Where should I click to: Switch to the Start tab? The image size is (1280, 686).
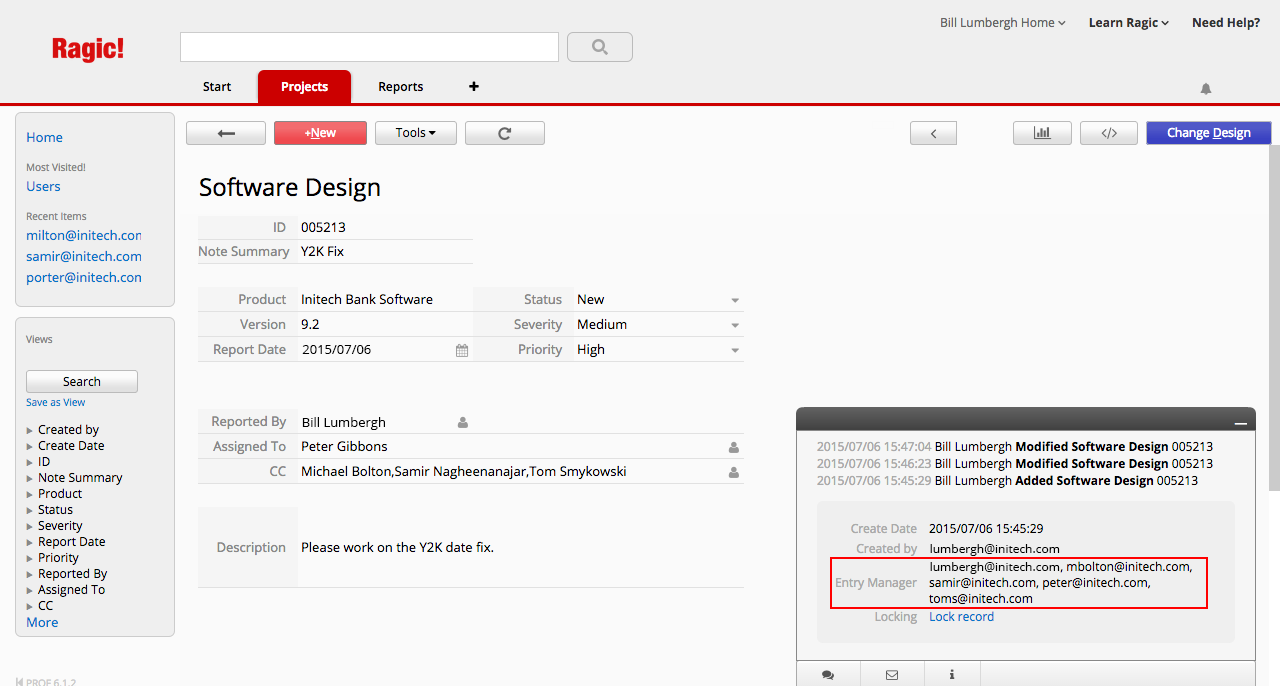click(217, 87)
